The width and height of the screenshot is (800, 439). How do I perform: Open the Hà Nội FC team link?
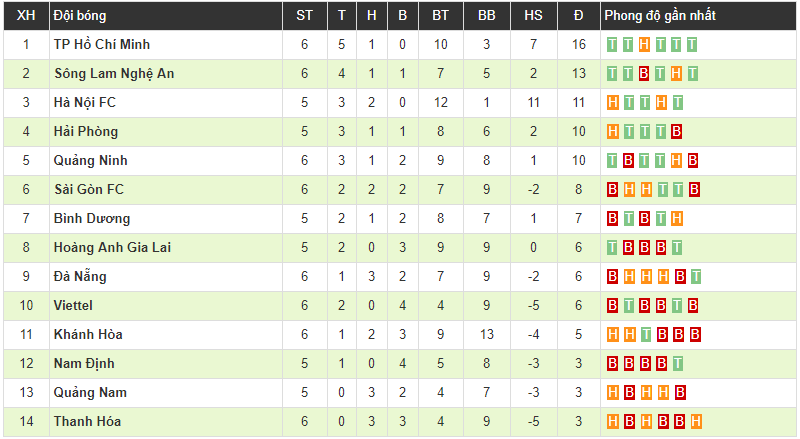(x=84, y=103)
